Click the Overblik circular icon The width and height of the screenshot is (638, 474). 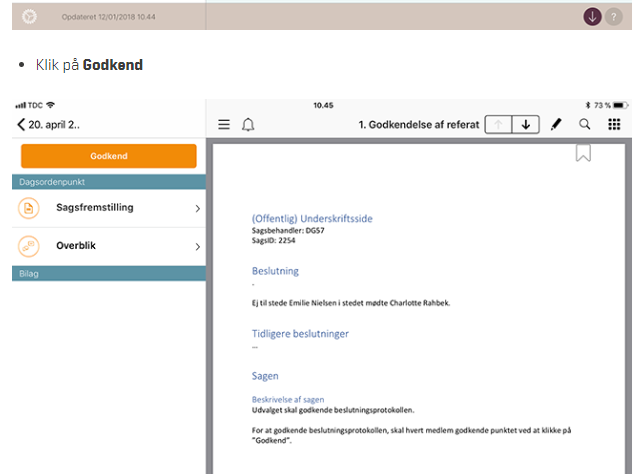(x=29, y=246)
